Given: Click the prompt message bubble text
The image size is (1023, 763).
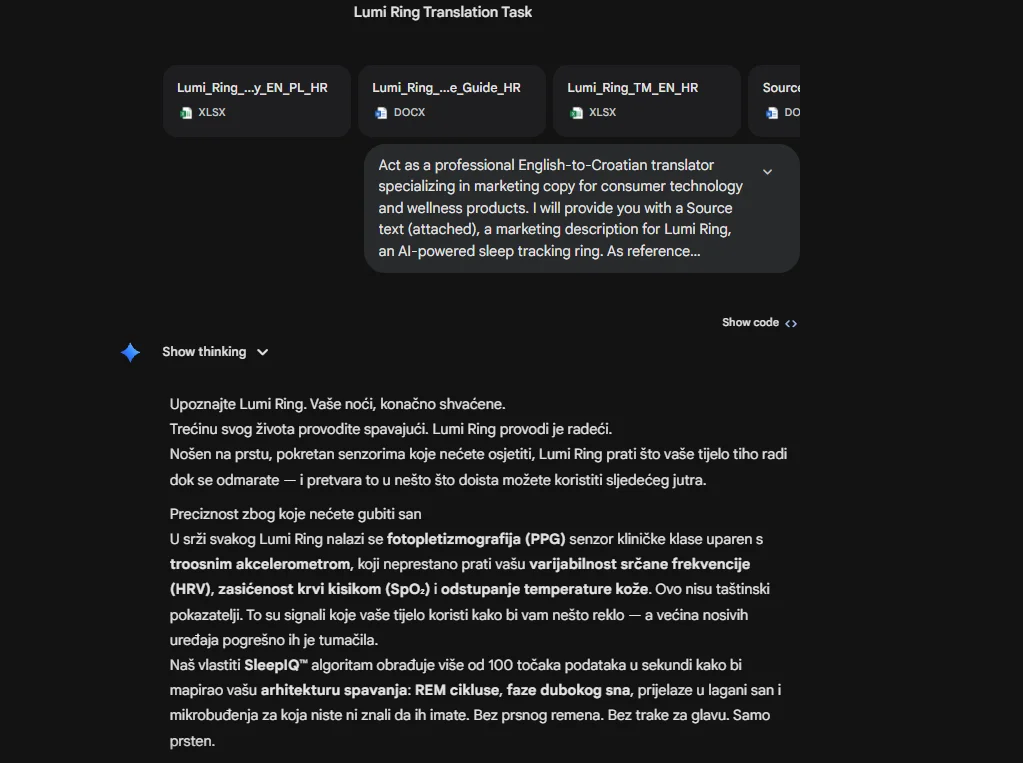Looking at the screenshot, I should pyautogui.click(x=560, y=208).
